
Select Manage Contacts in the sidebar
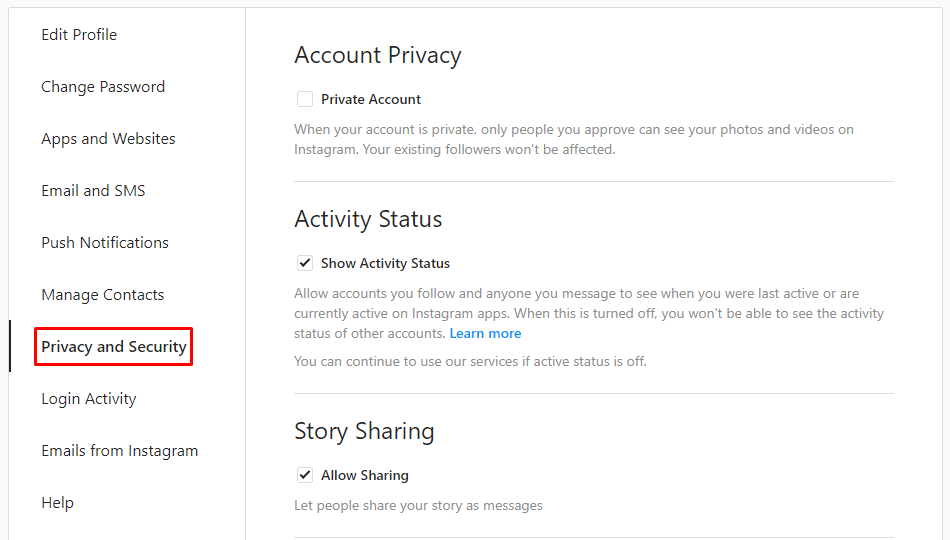point(102,295)
